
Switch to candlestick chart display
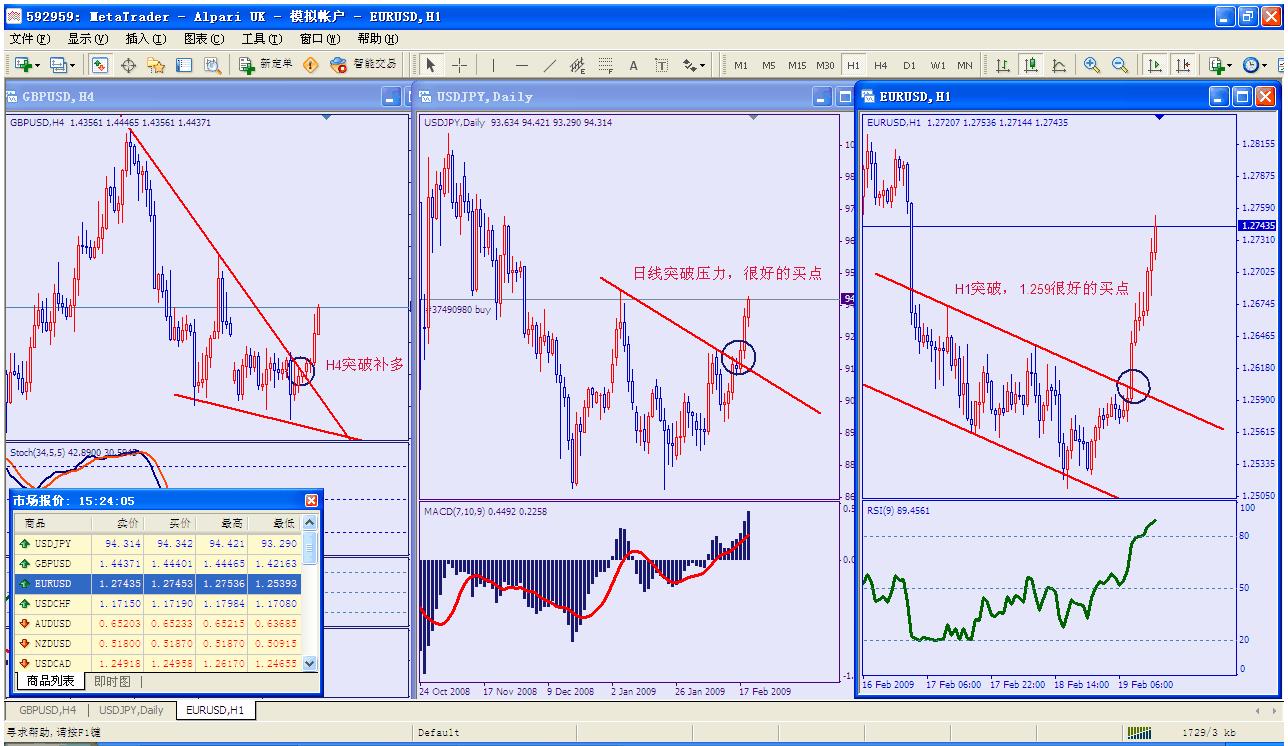(x=1030, y=65)
